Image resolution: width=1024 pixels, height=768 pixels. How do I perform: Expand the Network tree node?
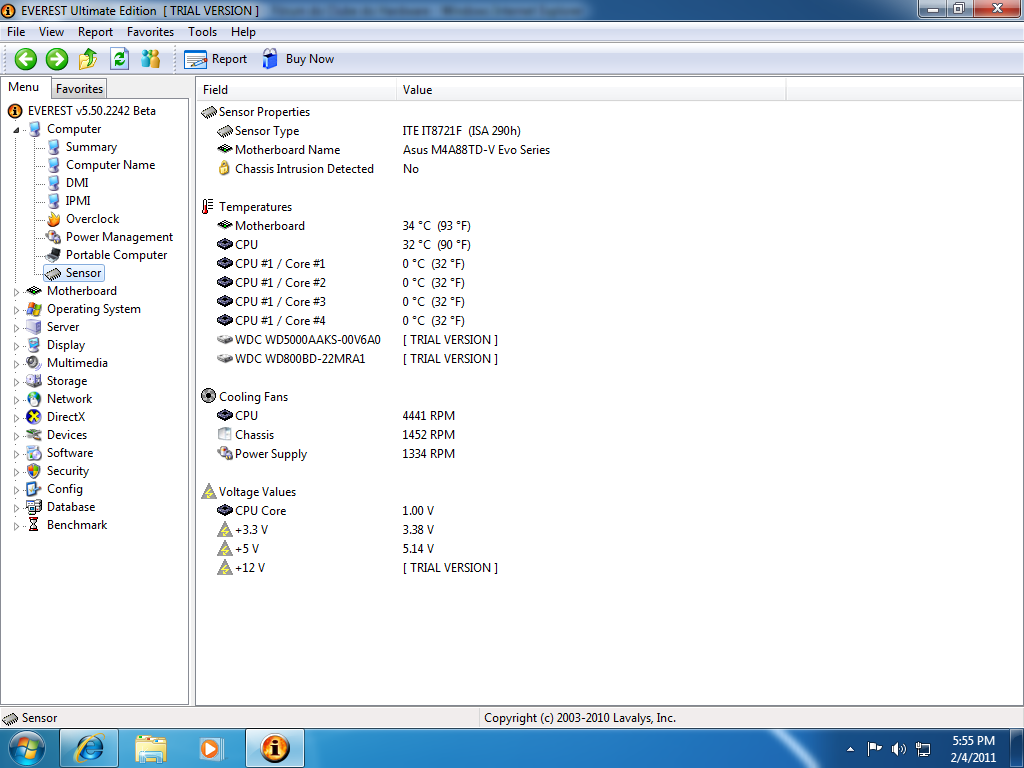pos(16,400)
